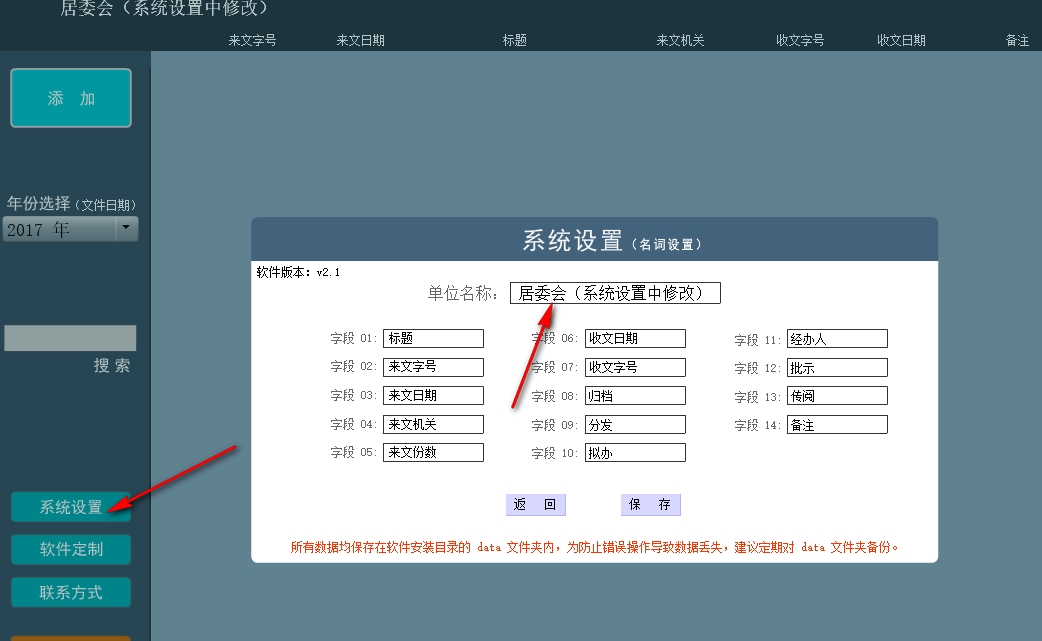Click the search input box
This screenshot has height=641, width=1042.
click(x=70, y=338)
